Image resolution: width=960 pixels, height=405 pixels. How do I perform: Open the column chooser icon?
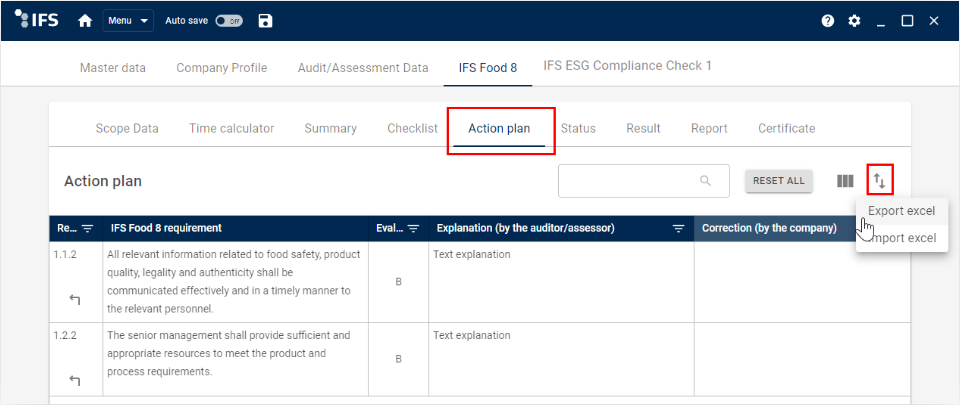(846, 181)
